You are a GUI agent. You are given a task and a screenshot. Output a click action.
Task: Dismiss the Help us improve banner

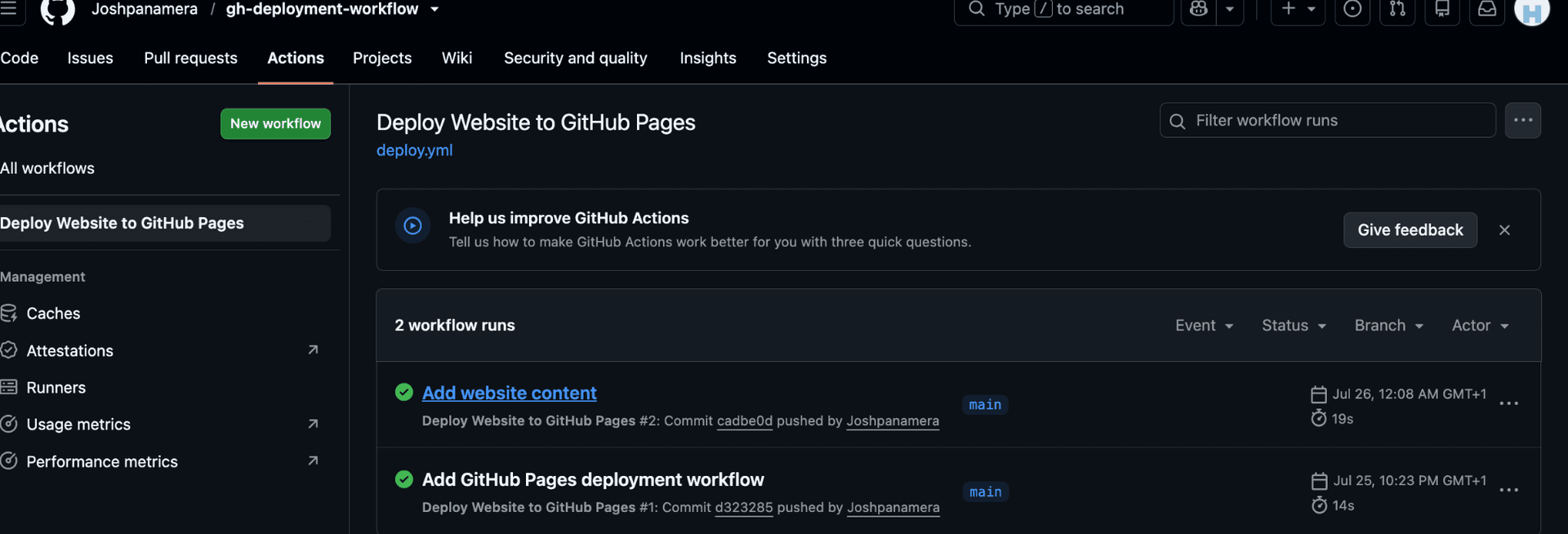coord(1504,230)
